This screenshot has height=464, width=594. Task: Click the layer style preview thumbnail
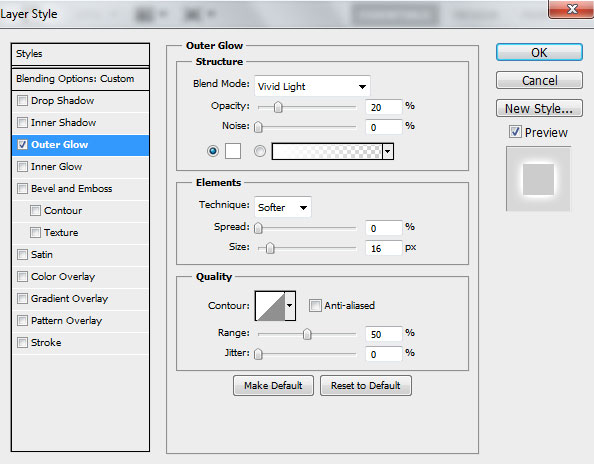click(538, 179)
